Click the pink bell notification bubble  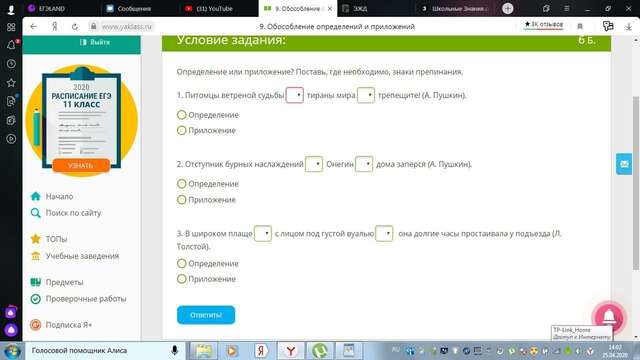click(x=609, y=316)
